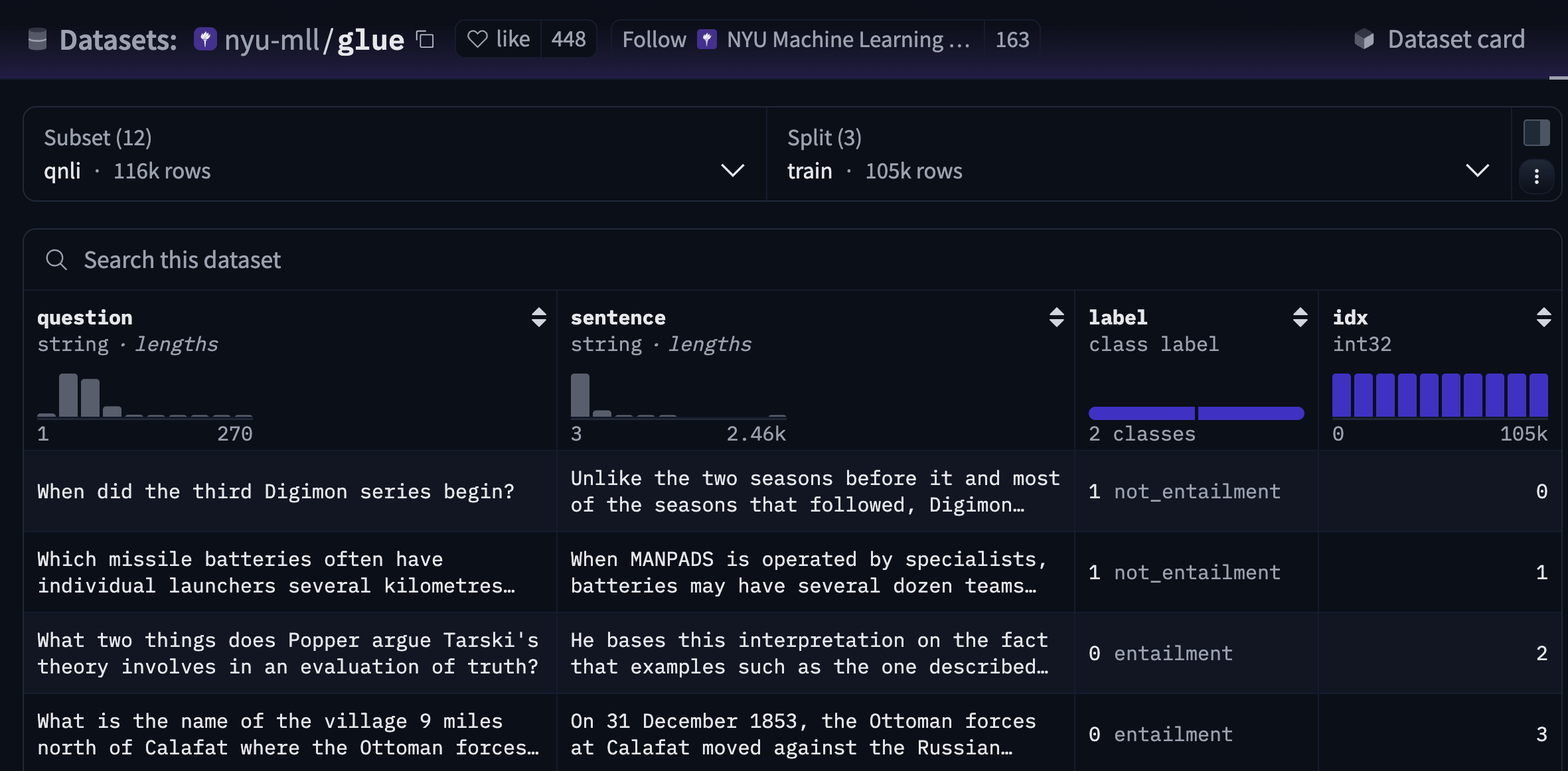
Task: Click the right label class distribution bar
Action: click(x=1251, y=413)
